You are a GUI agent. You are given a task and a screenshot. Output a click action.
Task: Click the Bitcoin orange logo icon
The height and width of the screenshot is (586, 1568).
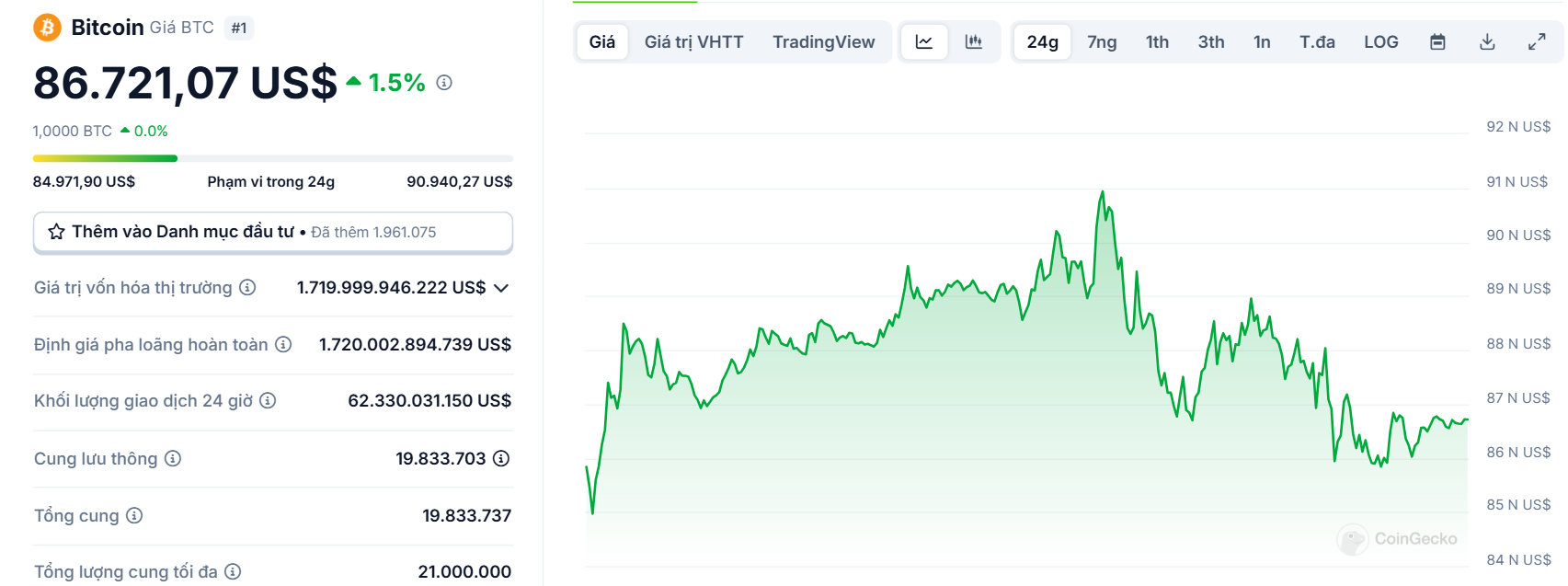(47, 28)
